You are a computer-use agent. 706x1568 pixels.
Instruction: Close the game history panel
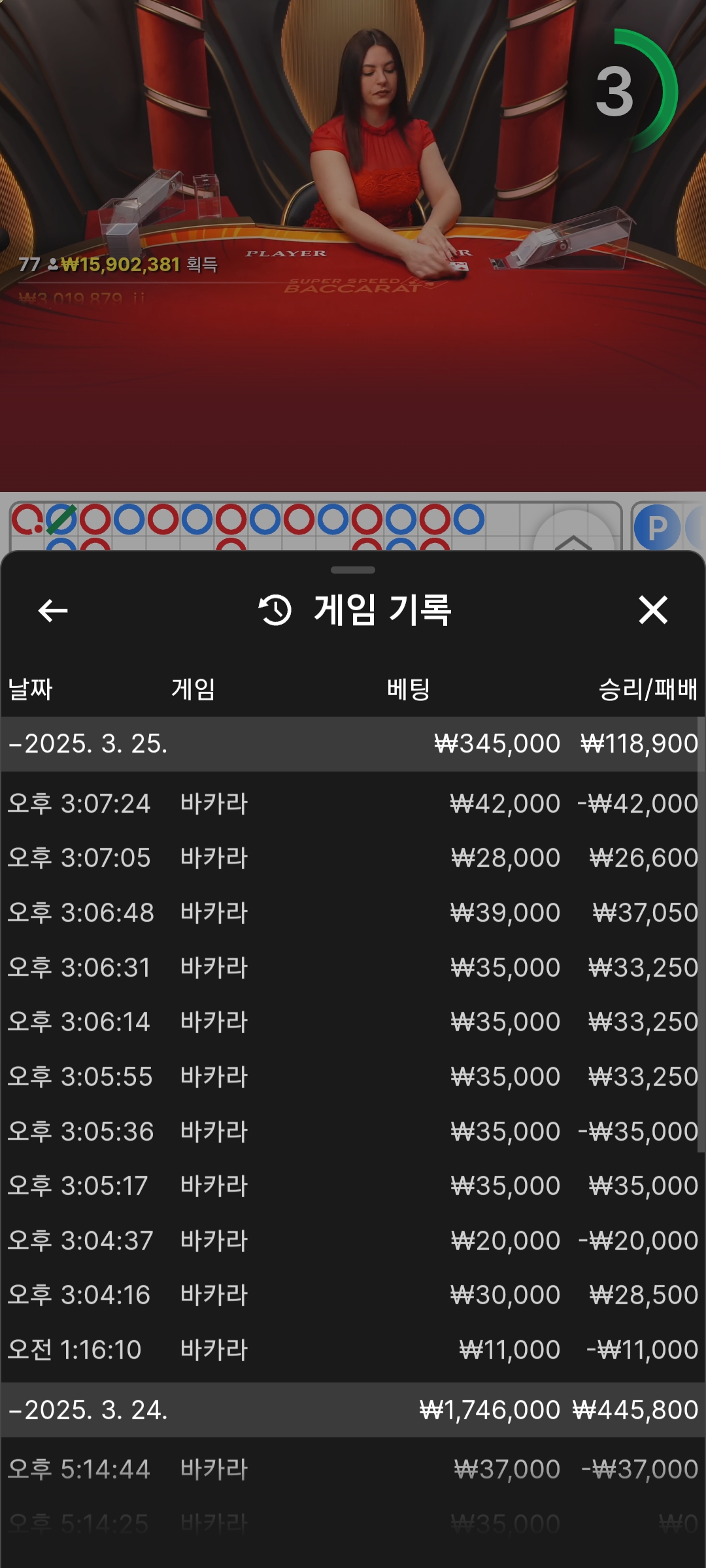(x=652, y=610)
